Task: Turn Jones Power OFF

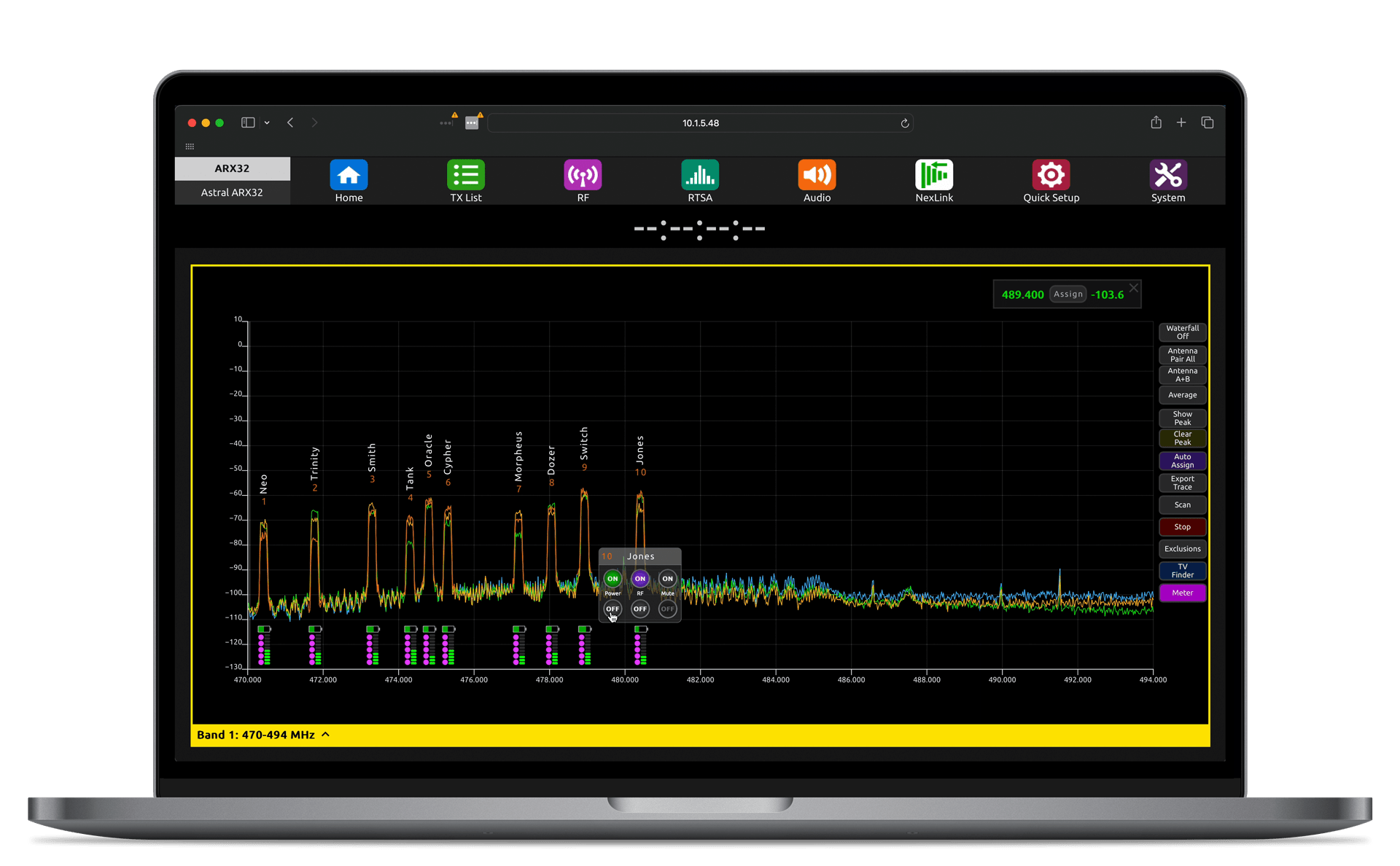Action: 612,609
